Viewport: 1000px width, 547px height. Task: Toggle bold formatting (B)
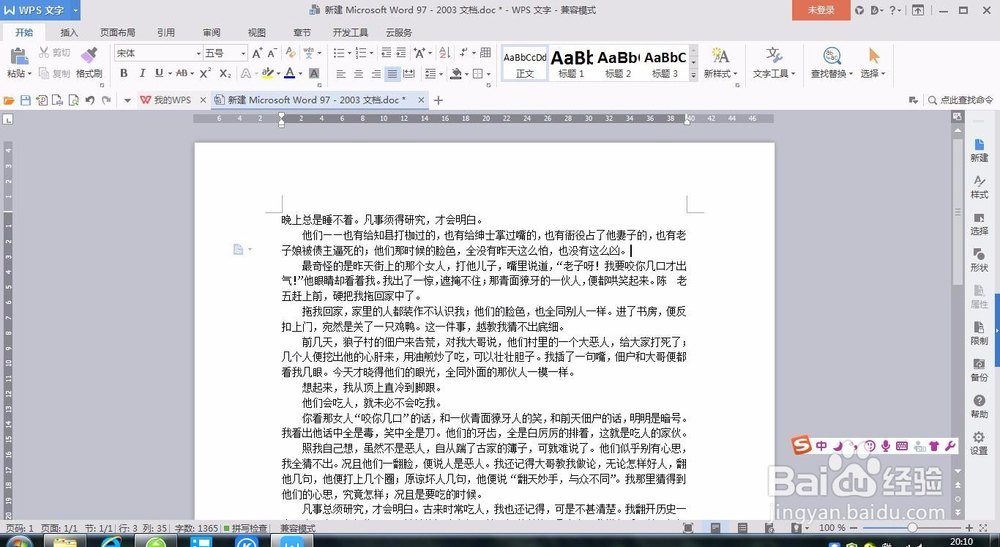(124, 73)
